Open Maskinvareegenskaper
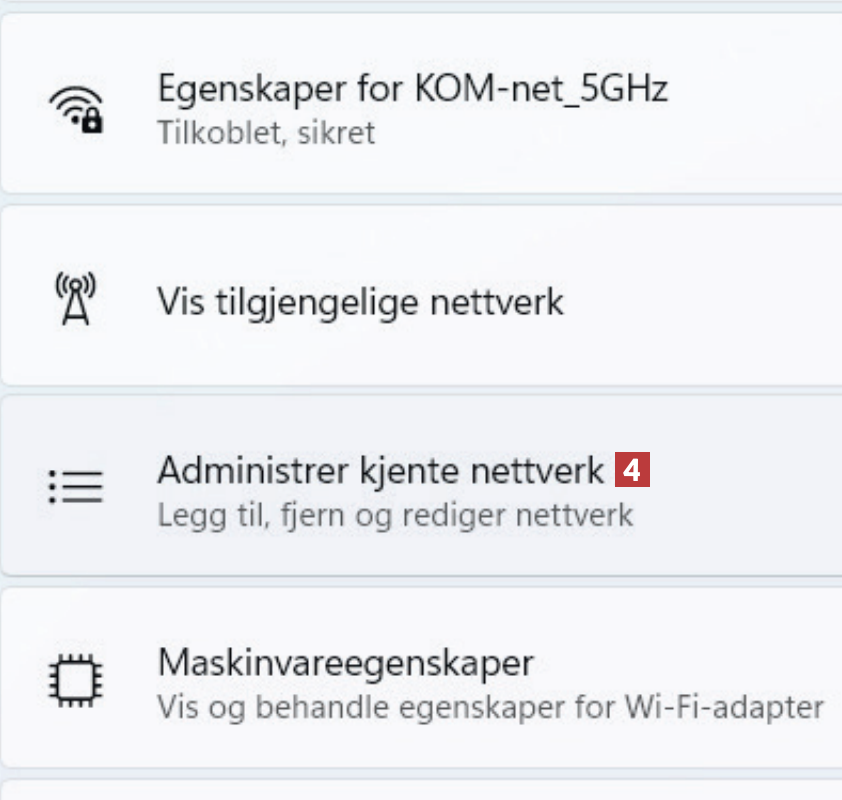The width and height of the screenshot is (842, 800). click(345, 661)
